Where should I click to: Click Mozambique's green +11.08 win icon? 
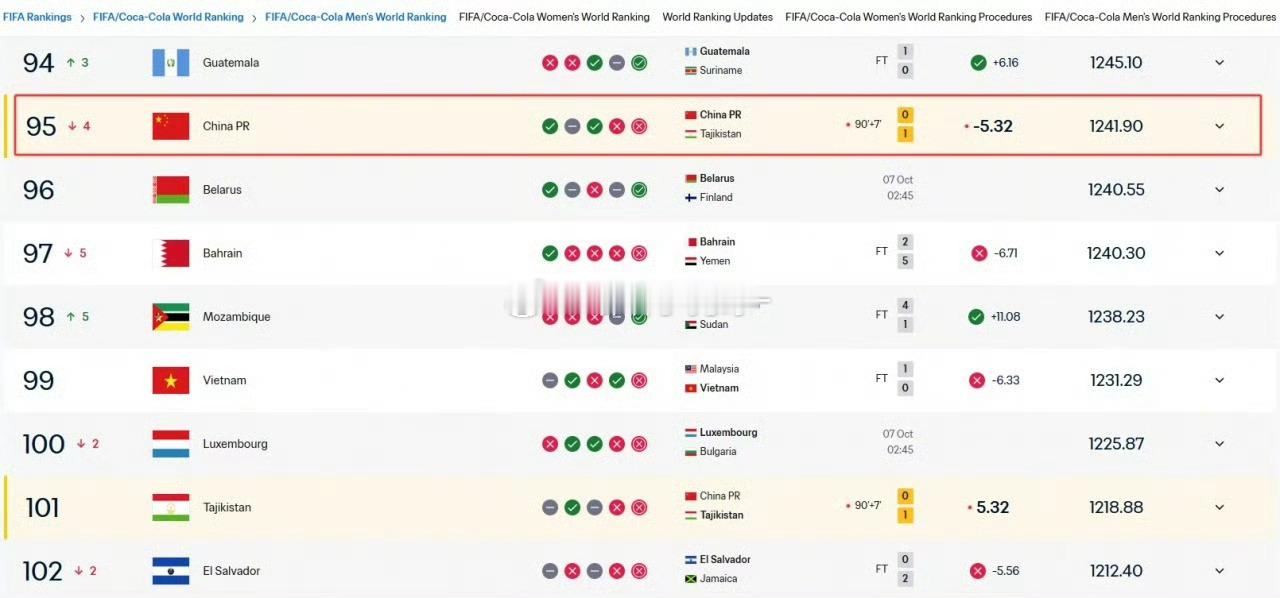(976, 317)
